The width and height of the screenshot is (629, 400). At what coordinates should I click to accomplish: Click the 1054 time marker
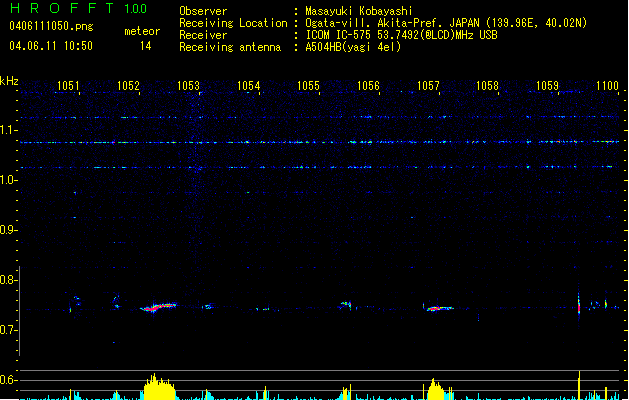pyautogui.click(x=248, y=85)
